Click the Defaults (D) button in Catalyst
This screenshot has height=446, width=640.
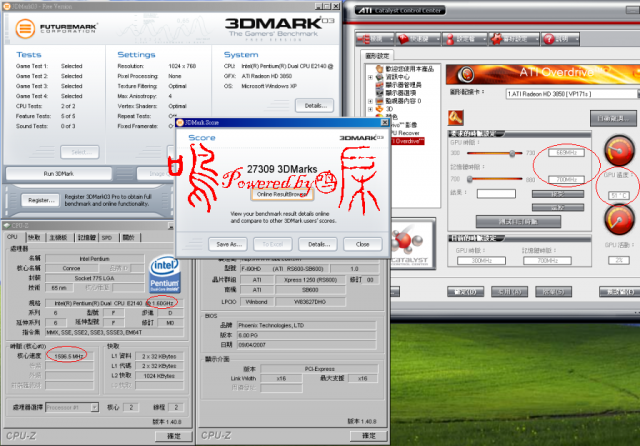[x=620, y=292]
